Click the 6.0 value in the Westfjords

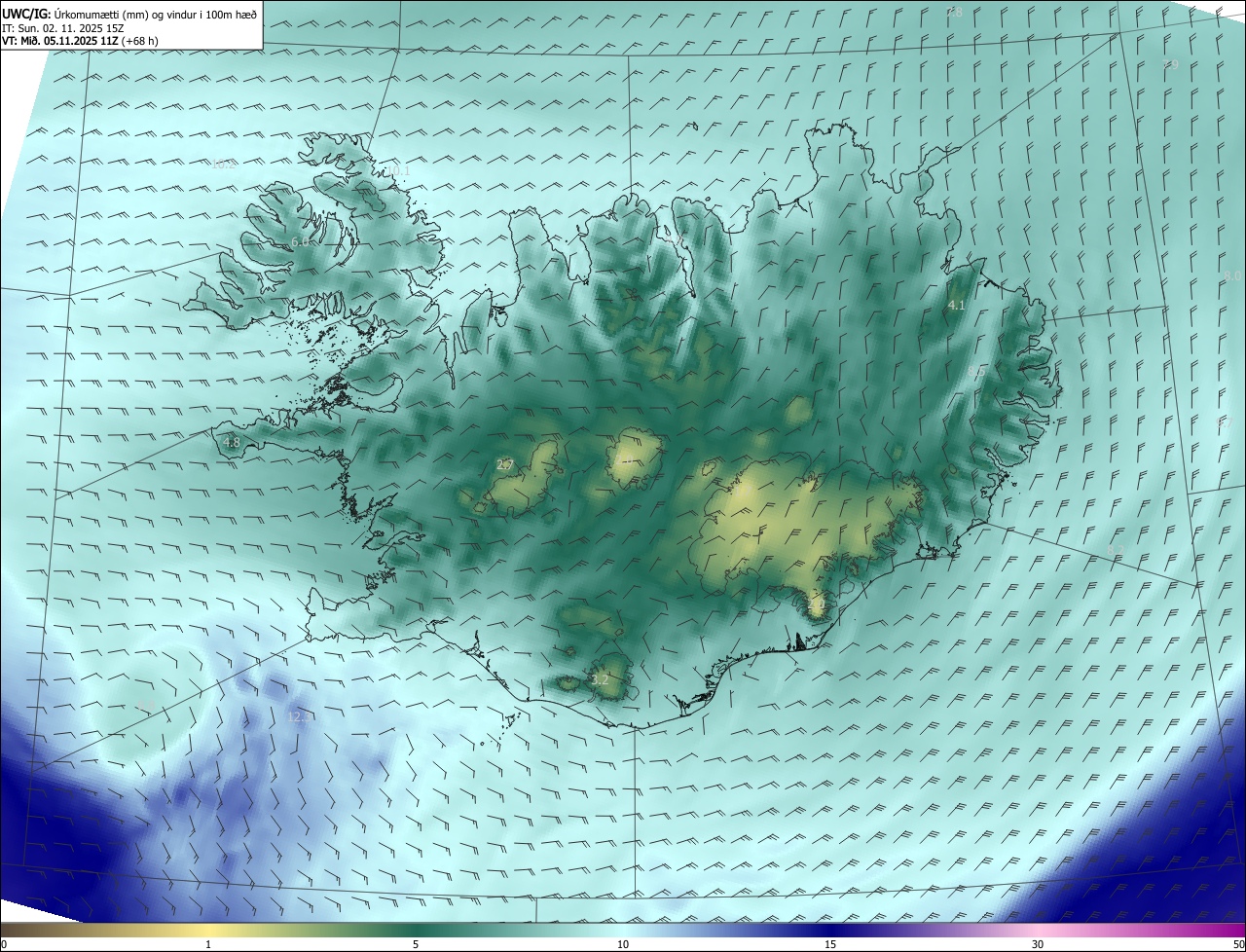click(300, 241)
